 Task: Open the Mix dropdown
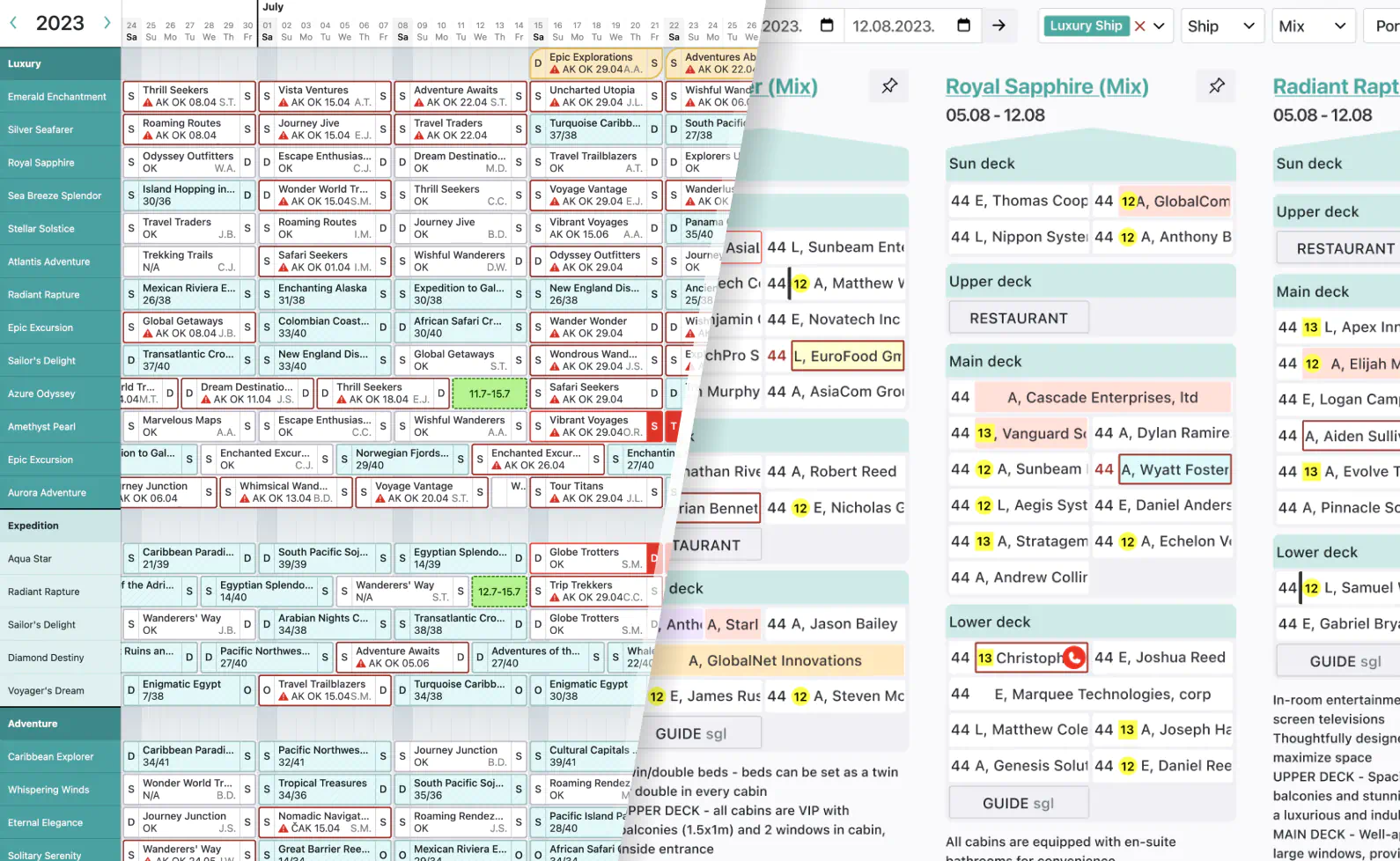click(1312, 26)
